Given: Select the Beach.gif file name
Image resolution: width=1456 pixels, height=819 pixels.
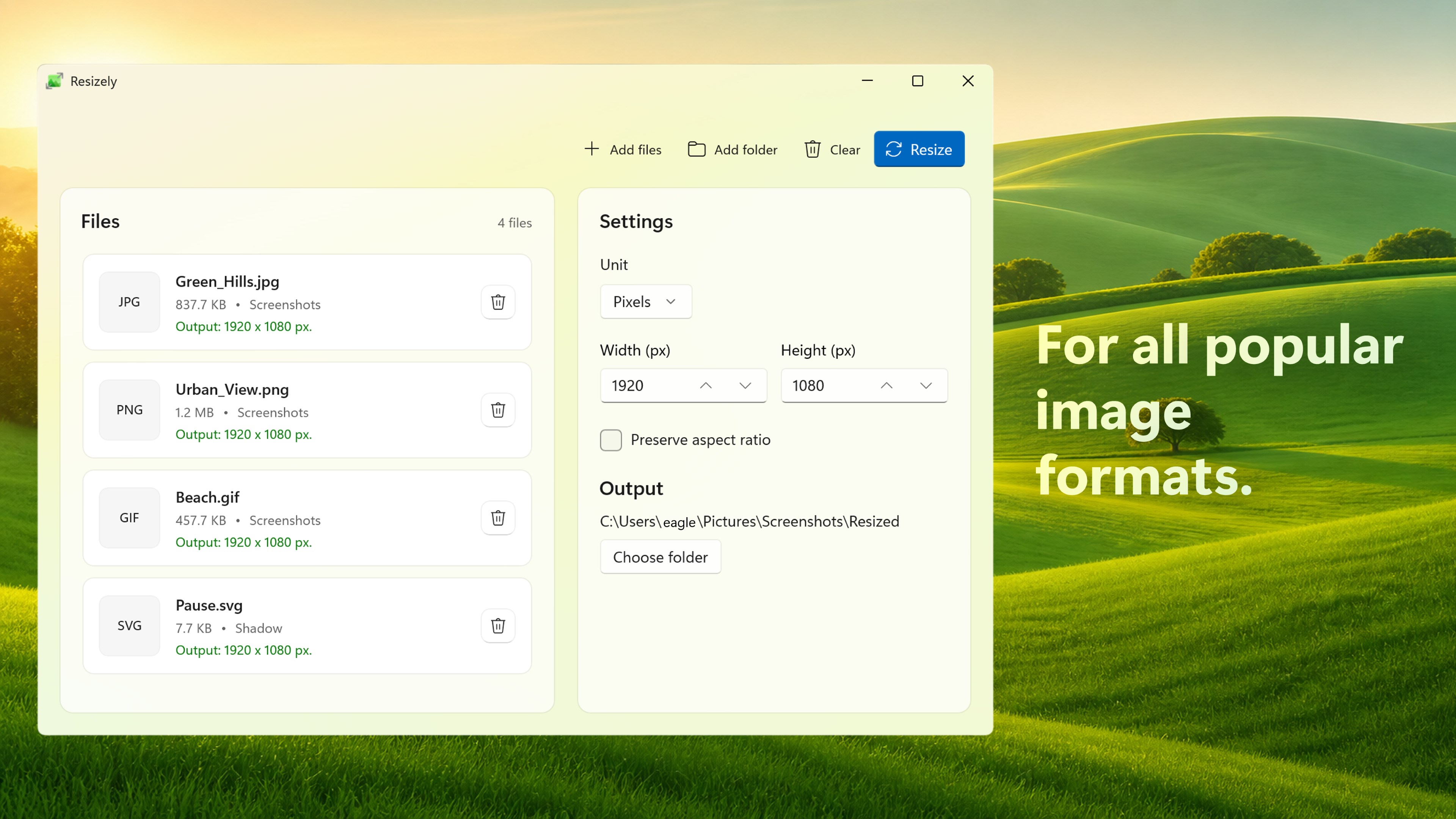Looking at the screenshot, I should tap(207, 497).
